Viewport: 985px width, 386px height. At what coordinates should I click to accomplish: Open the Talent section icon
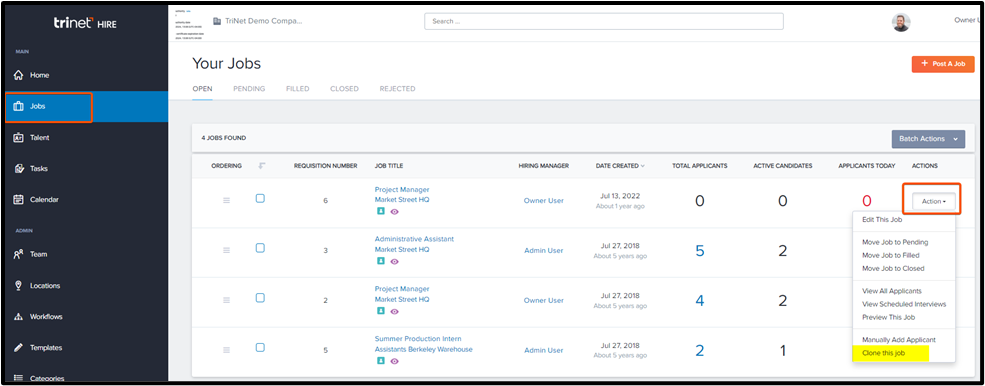18,138
